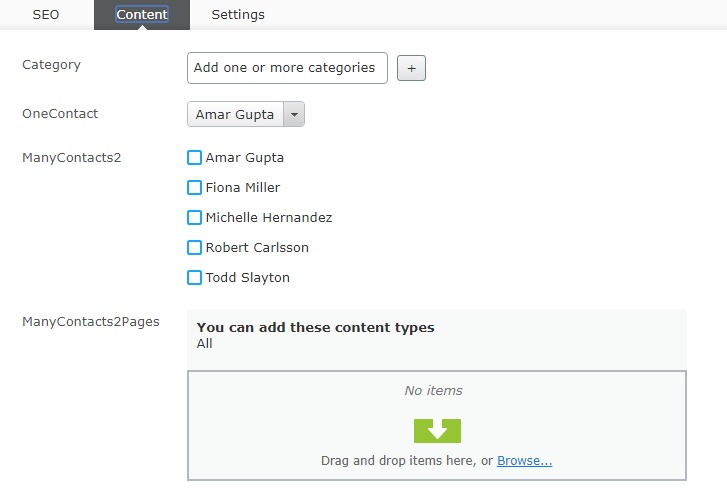727x492 pixels.
Task: Click the Category field label
Action: pos(51,65)
